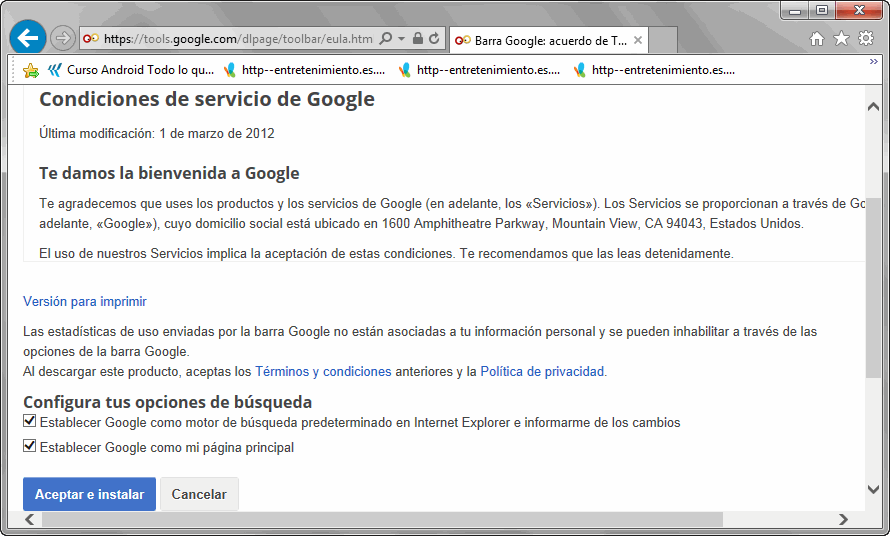The height and width of the screenshot is (536, 890).
Task: Open Política de privacidad link
Action: (x=542, y=372)
